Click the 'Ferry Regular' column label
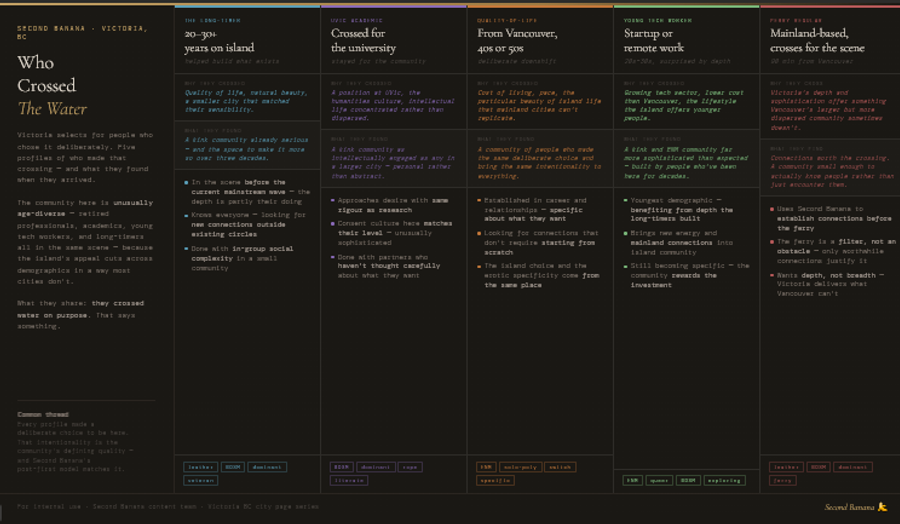This screenshot has width=900, height=524. [x=796, y=20]
